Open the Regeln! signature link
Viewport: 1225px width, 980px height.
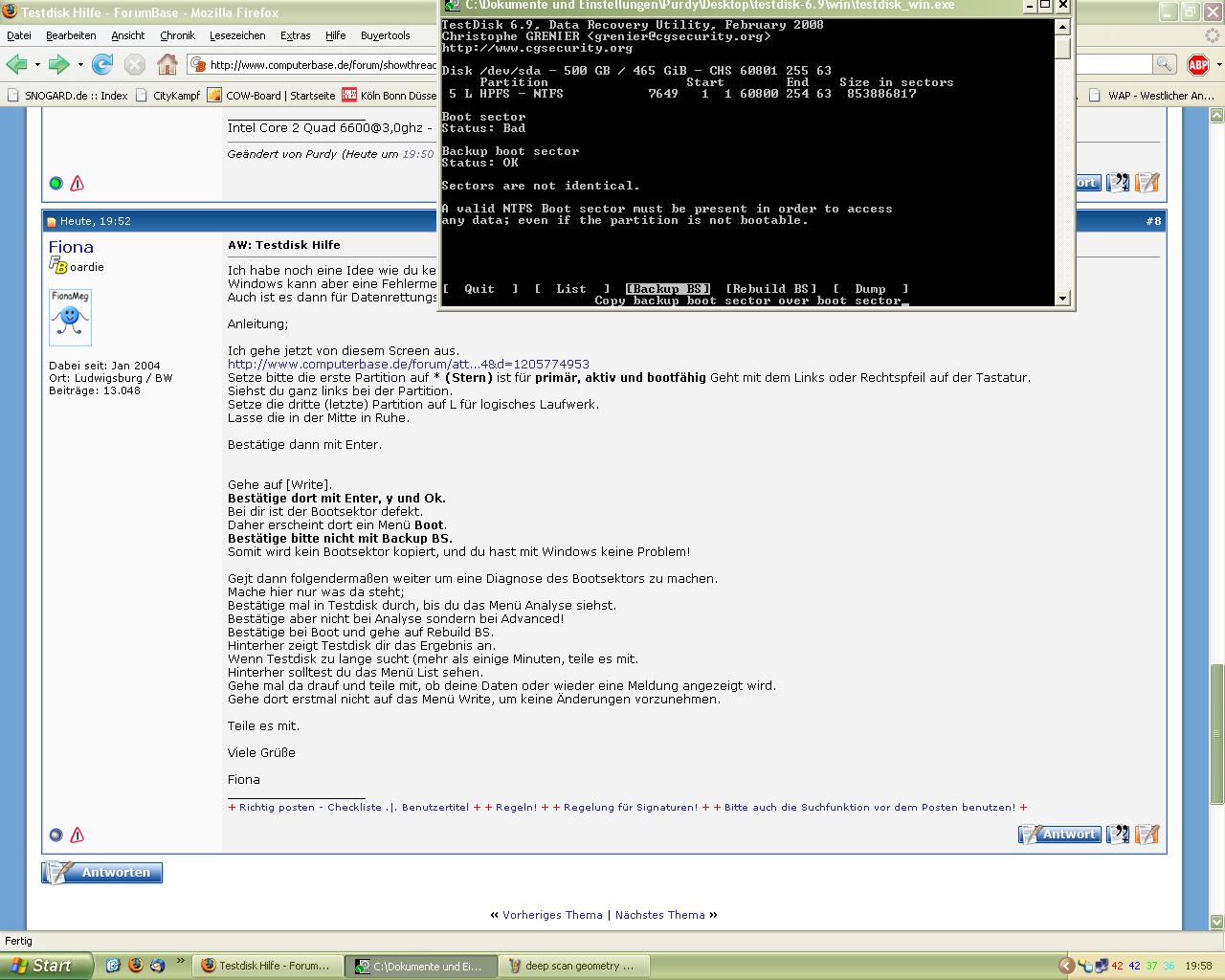516,808
